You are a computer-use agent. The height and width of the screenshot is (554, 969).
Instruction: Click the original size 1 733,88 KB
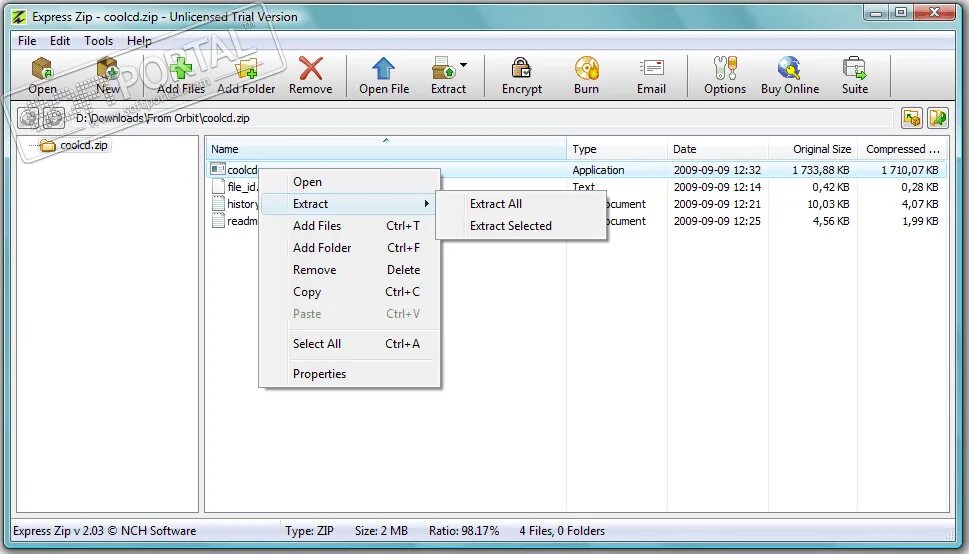coord(821,169)
